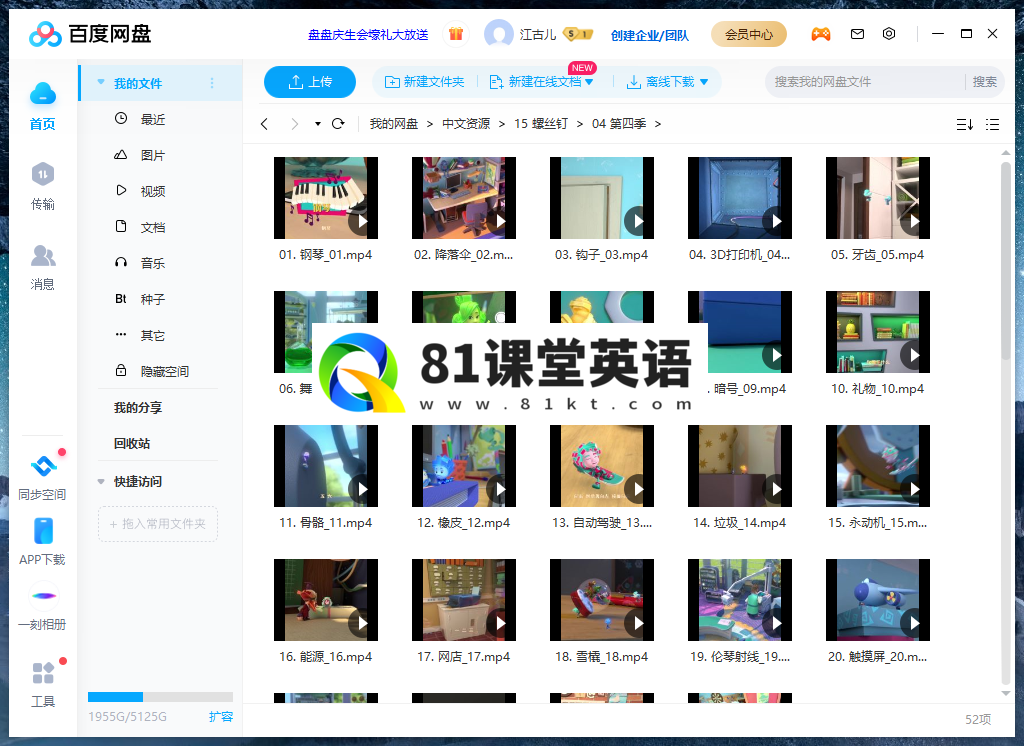
Task: Switch to list view mode
Action: tap(993, 124)
